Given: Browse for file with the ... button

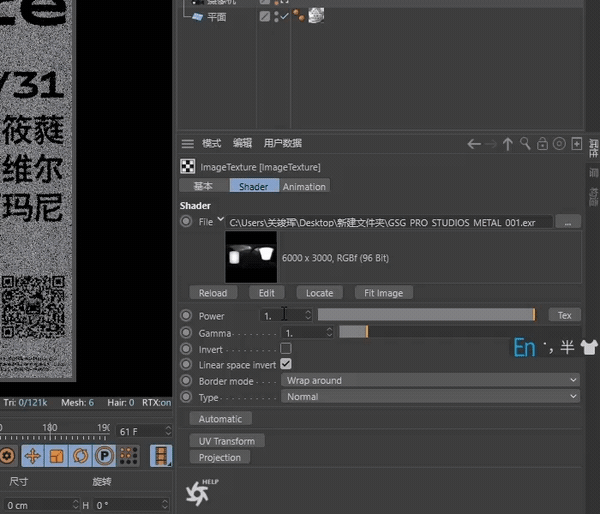Looking at the screenshot, I should point(568,222).
